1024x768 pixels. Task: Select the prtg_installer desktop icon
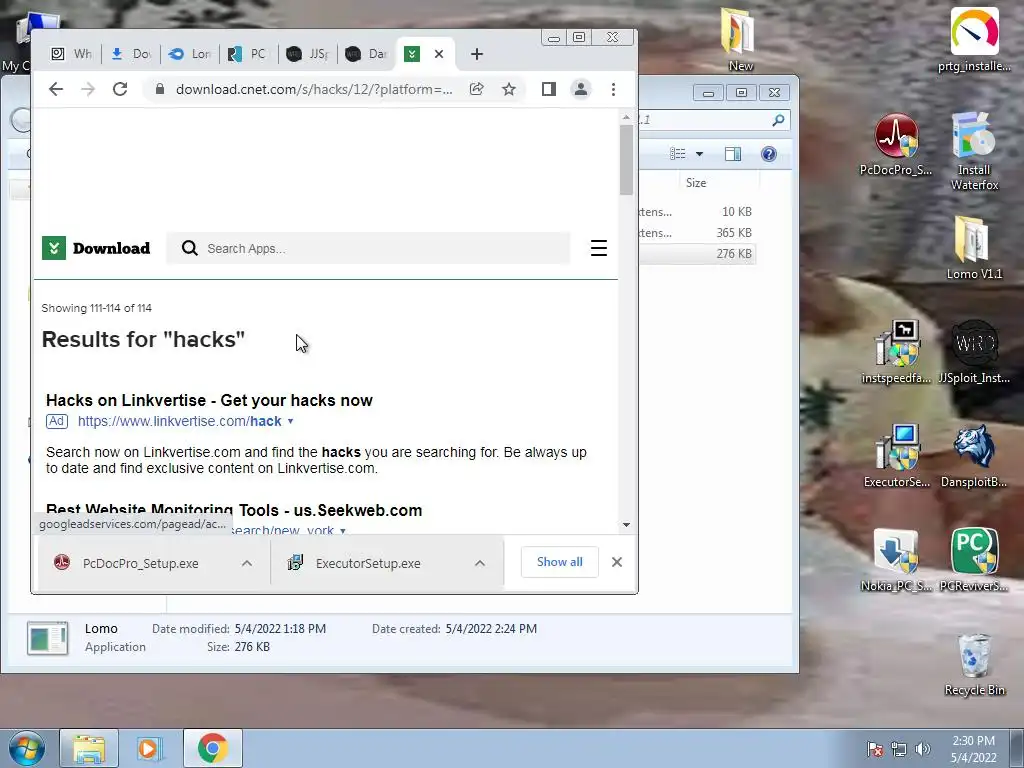(x=974, y=39)
